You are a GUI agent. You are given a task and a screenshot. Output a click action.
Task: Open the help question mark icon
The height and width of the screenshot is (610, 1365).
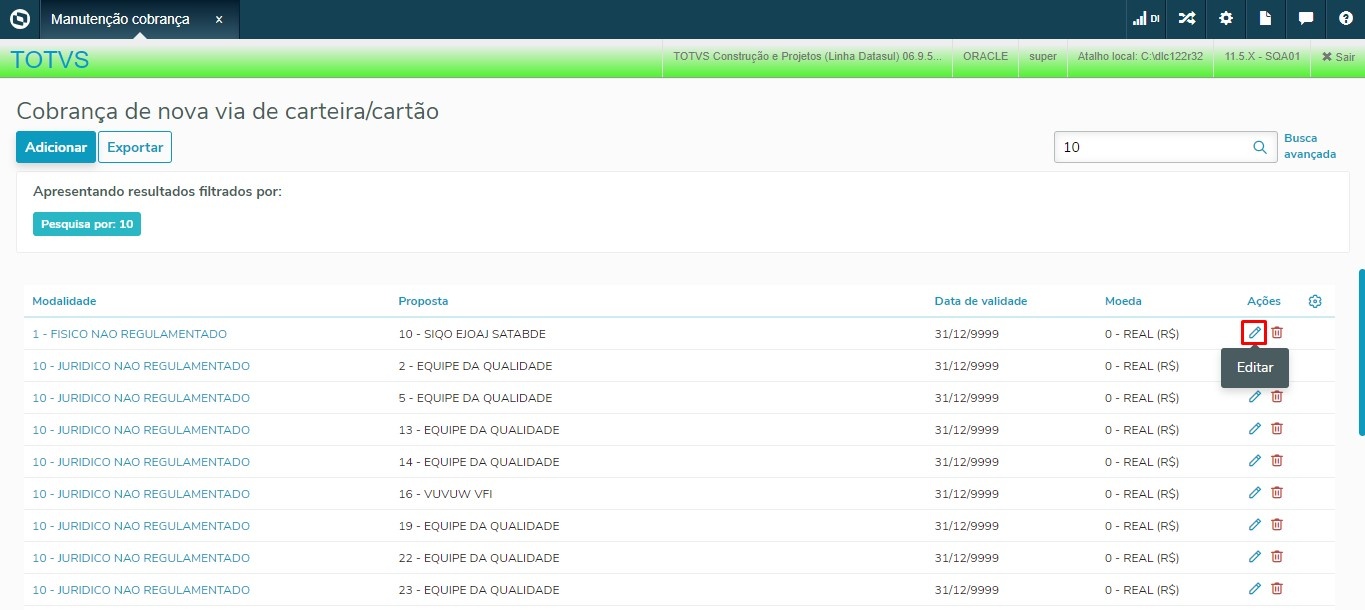click(x=1346, y=19)
